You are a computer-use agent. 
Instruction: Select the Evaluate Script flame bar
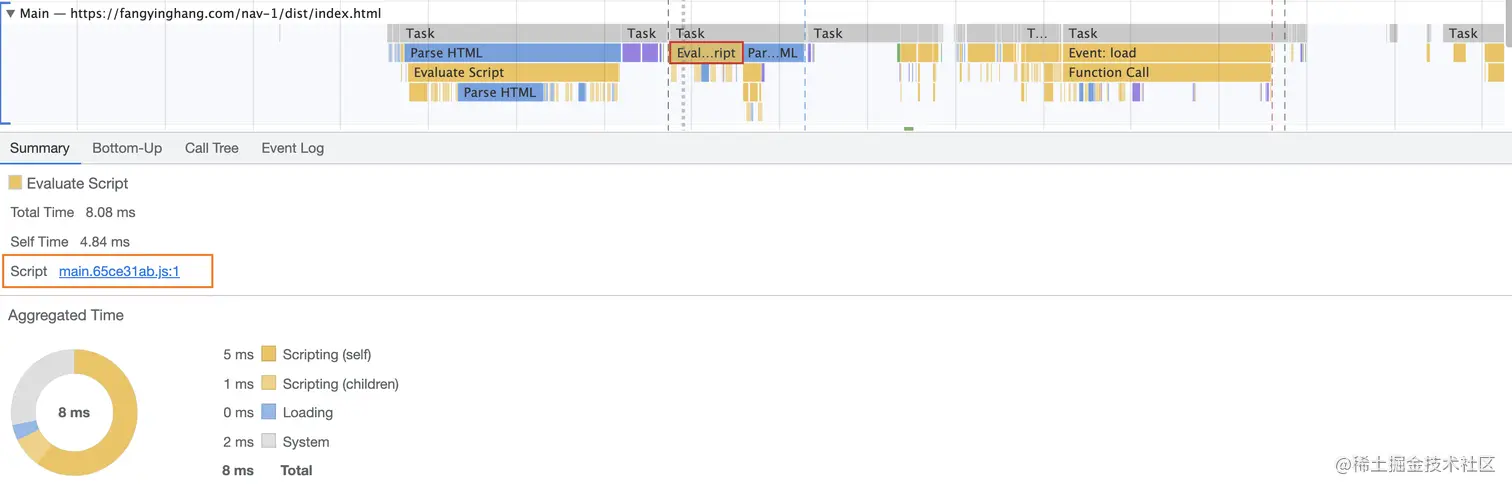pyautogui.click(x=514, y=72)
